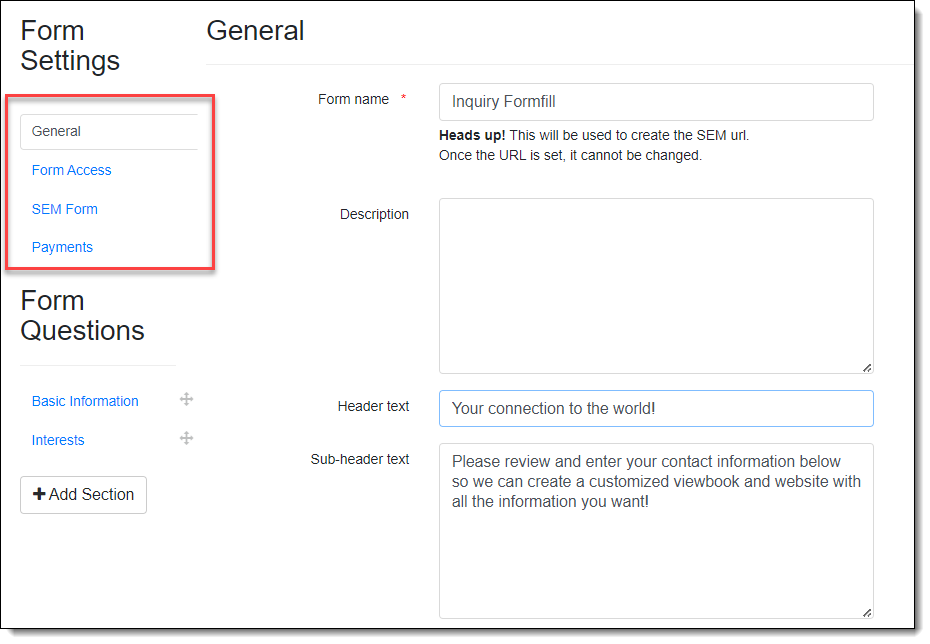Click into the Description text area
Image resolution: width=930 pixels, height=644 pixels.
tap(656, 286)
